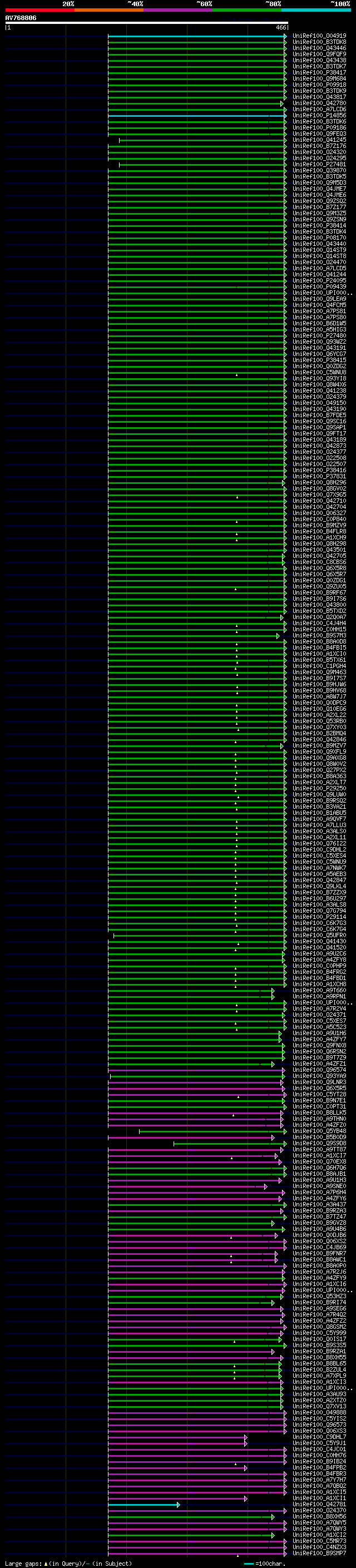Select UniRef100_Q5UFR0 label
This screenshot has width=356, height=1568.
(x=319, y=936)
